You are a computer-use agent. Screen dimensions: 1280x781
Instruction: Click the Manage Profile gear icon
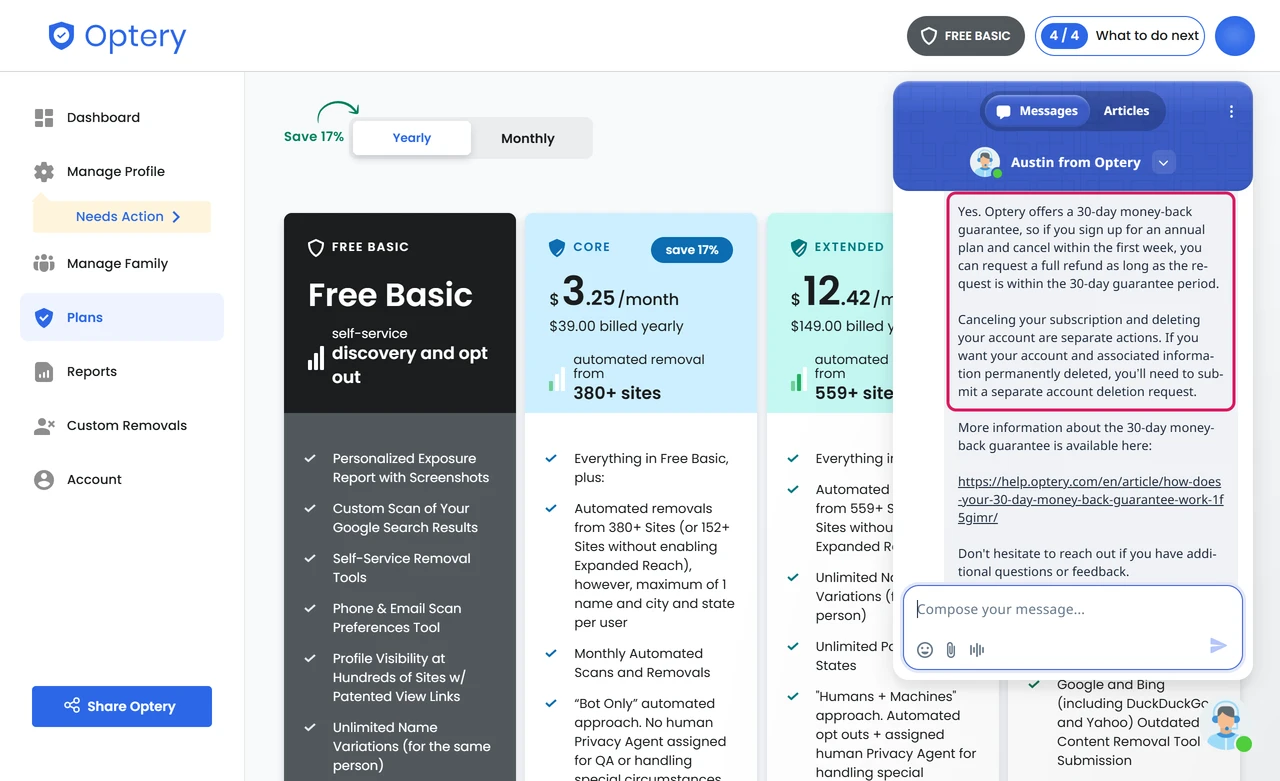[44, 172]
